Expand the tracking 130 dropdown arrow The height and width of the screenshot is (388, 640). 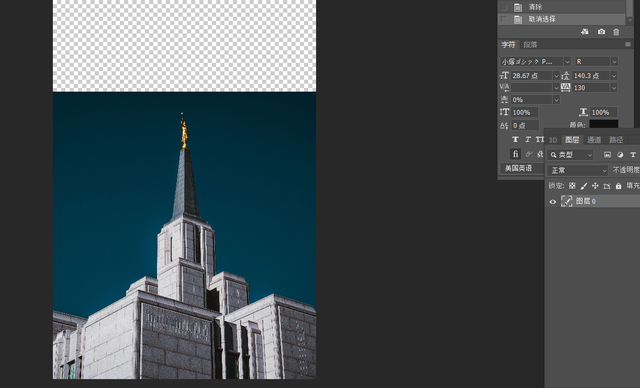(613, 88)
